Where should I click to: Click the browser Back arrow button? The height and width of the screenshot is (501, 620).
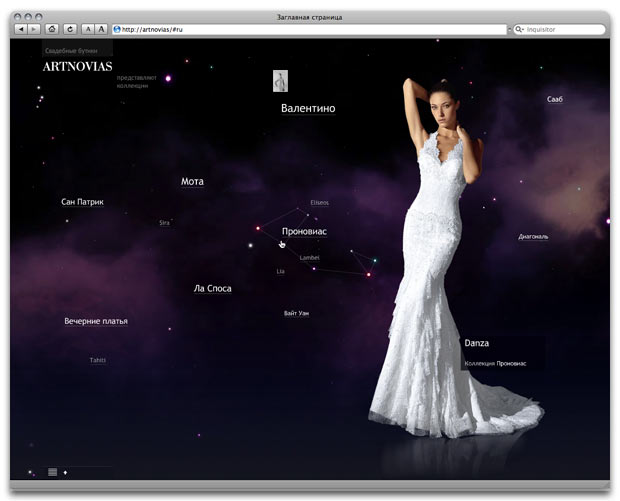[x=22, y=30]
